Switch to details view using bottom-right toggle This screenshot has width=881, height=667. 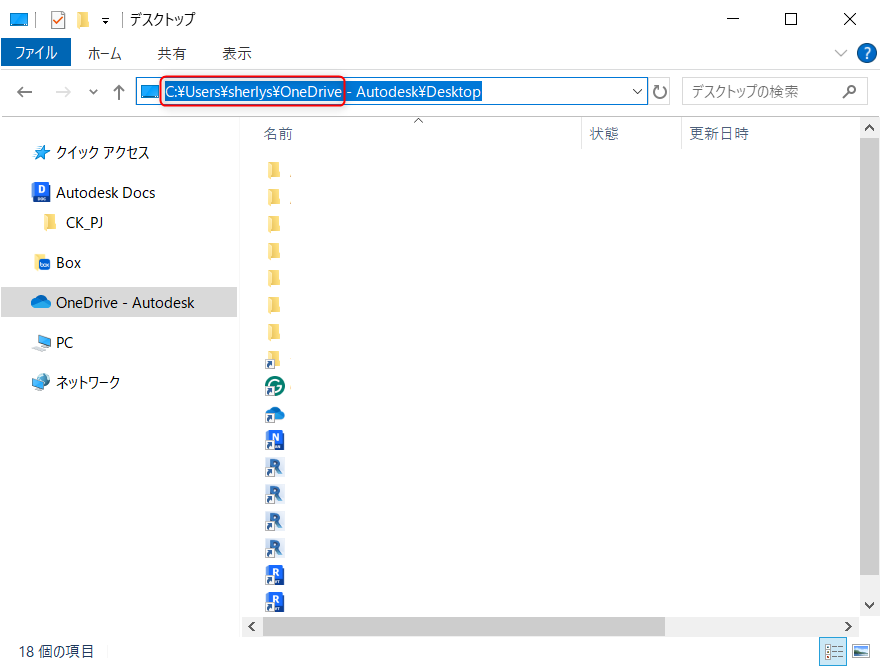[x=833, y=652]
